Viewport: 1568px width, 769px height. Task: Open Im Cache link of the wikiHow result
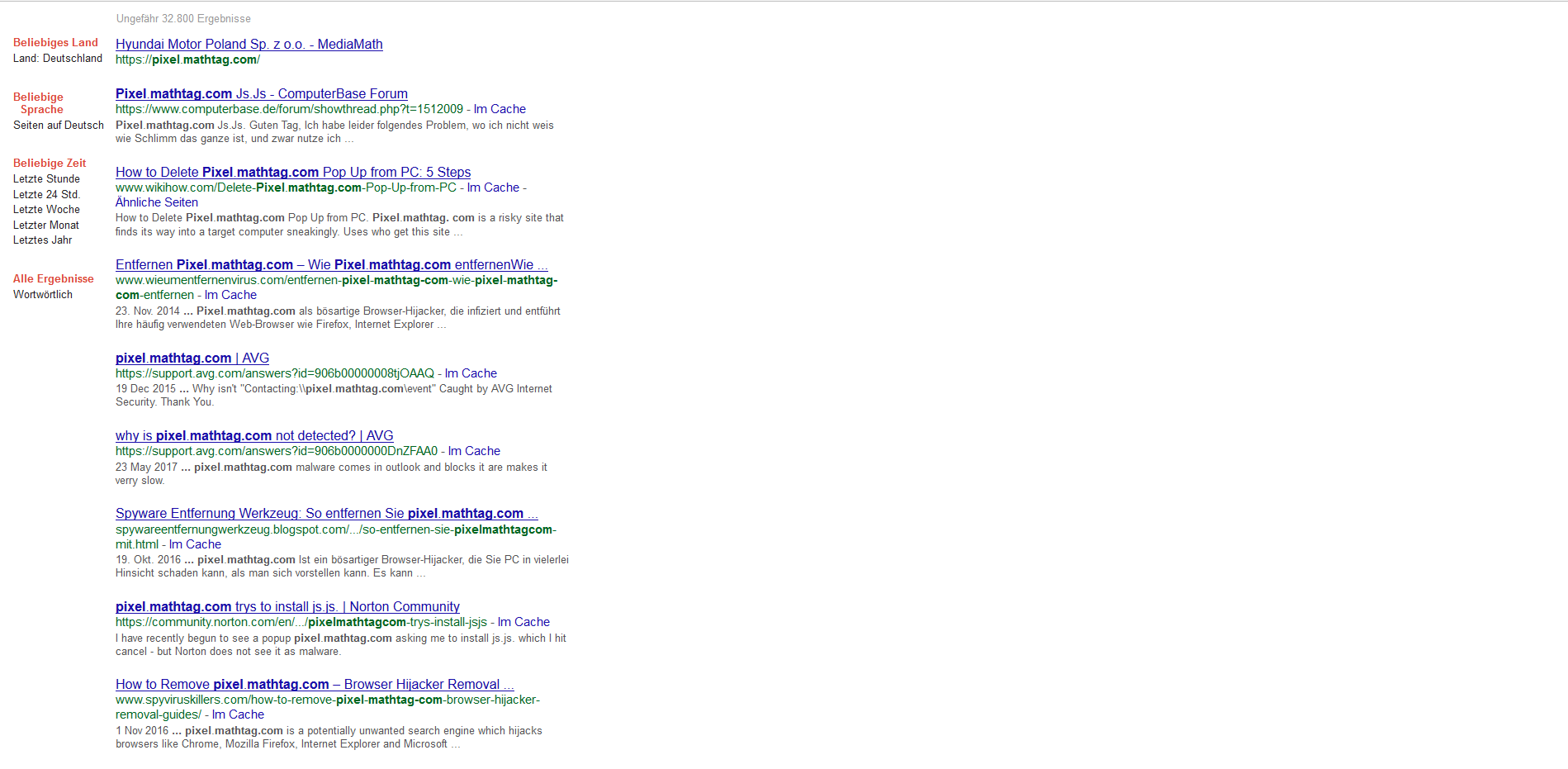pos(493,188)
